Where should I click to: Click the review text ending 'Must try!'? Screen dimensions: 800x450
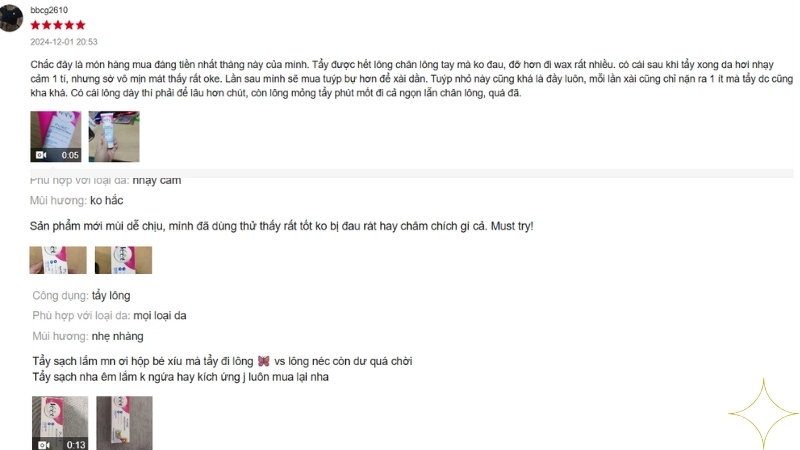click(x=281, y=226)
